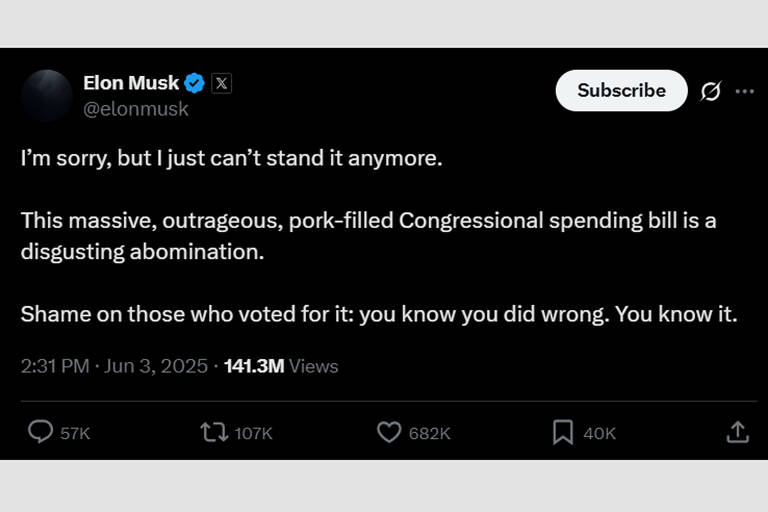
Task: Open the Elon Musk display name link
Action: (x=131, y=83)
